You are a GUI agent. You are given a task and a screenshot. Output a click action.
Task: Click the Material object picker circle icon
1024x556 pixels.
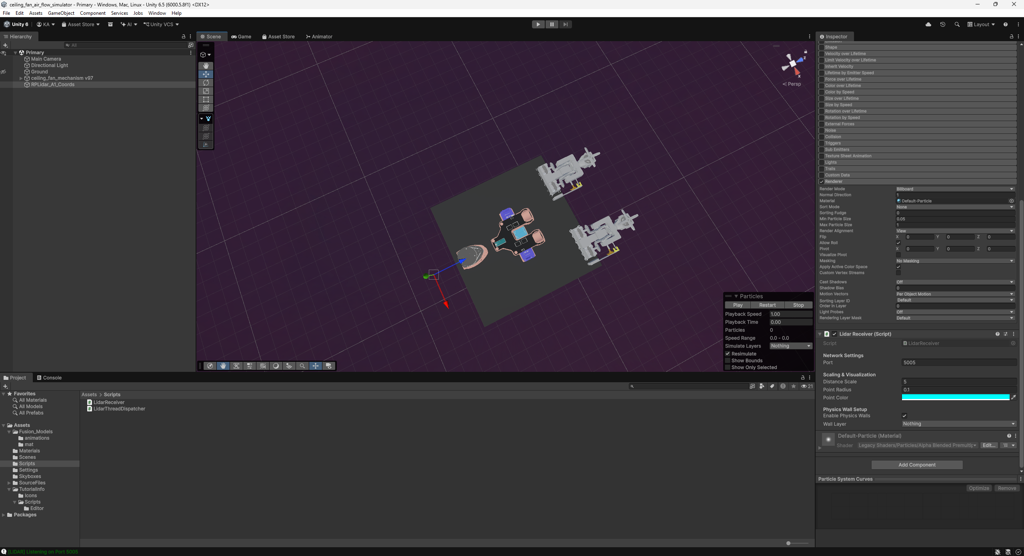[1012, 201]
